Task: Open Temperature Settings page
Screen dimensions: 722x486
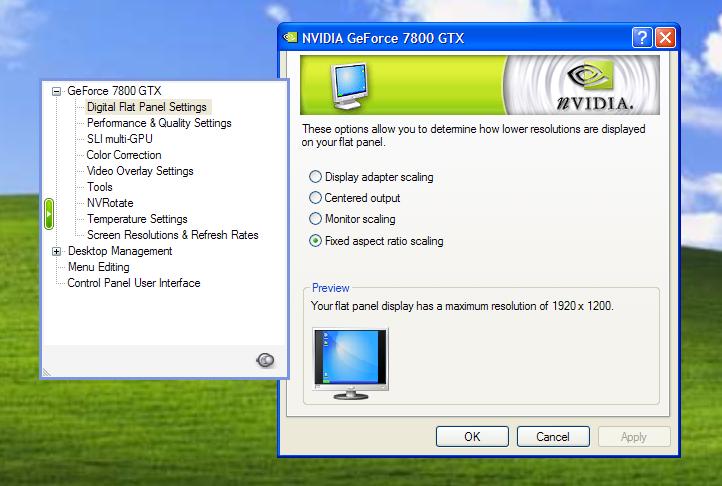Action: tap(137, 219)
